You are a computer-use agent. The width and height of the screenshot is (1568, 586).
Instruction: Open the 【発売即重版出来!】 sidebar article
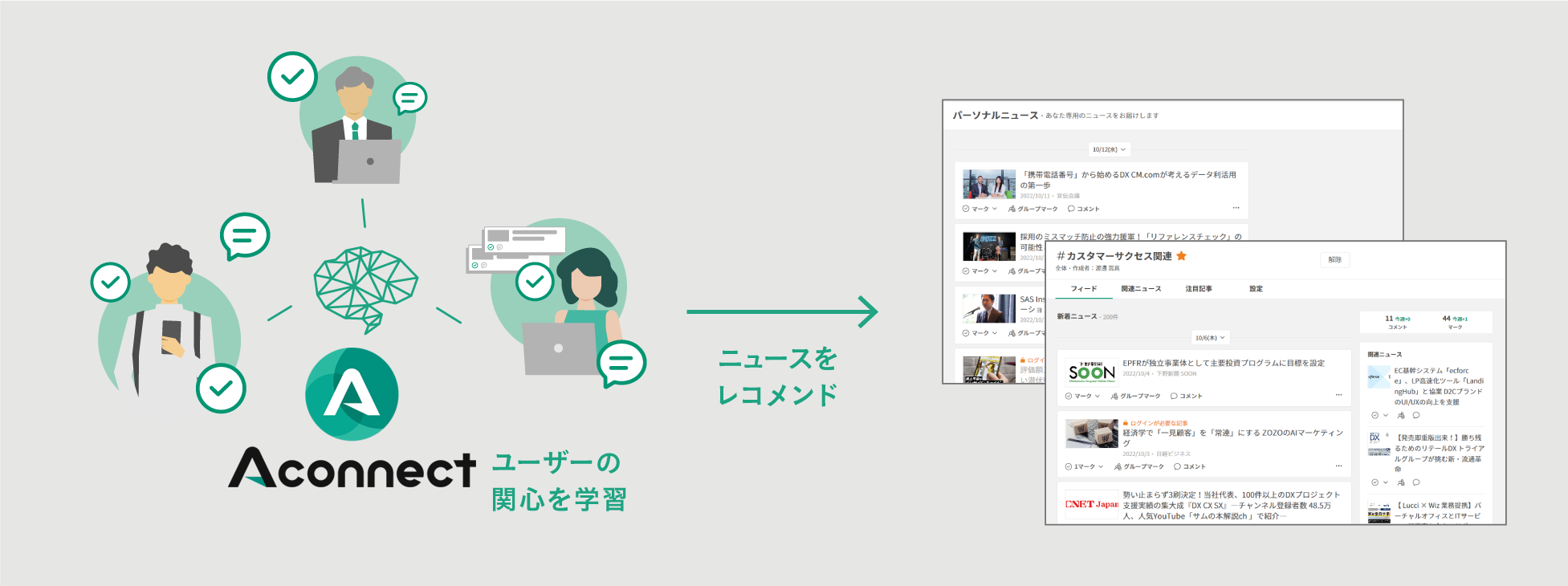pyautogui.click(x=1439, y=454)
